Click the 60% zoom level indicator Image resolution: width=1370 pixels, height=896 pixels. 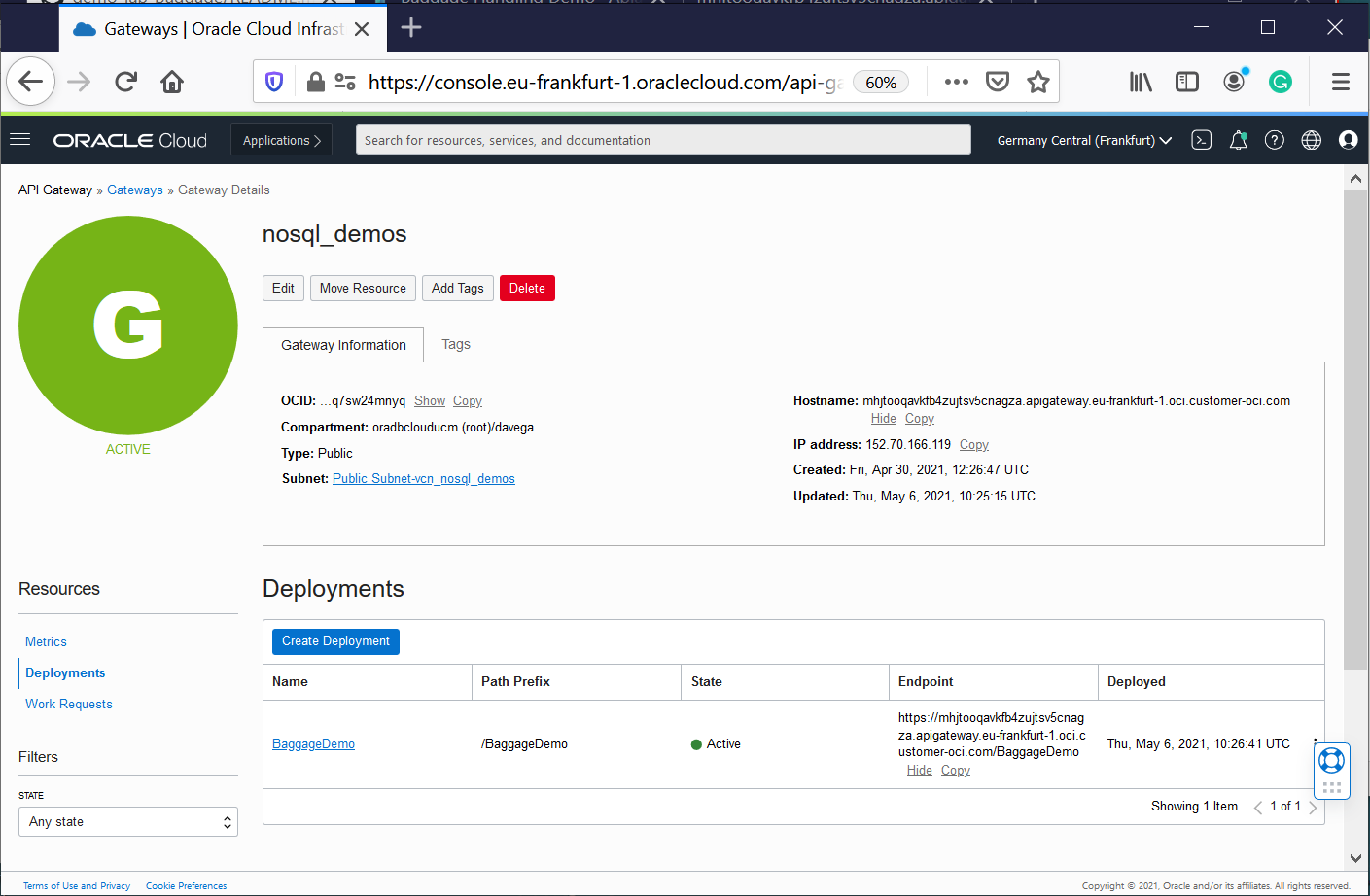pos(881,83)
